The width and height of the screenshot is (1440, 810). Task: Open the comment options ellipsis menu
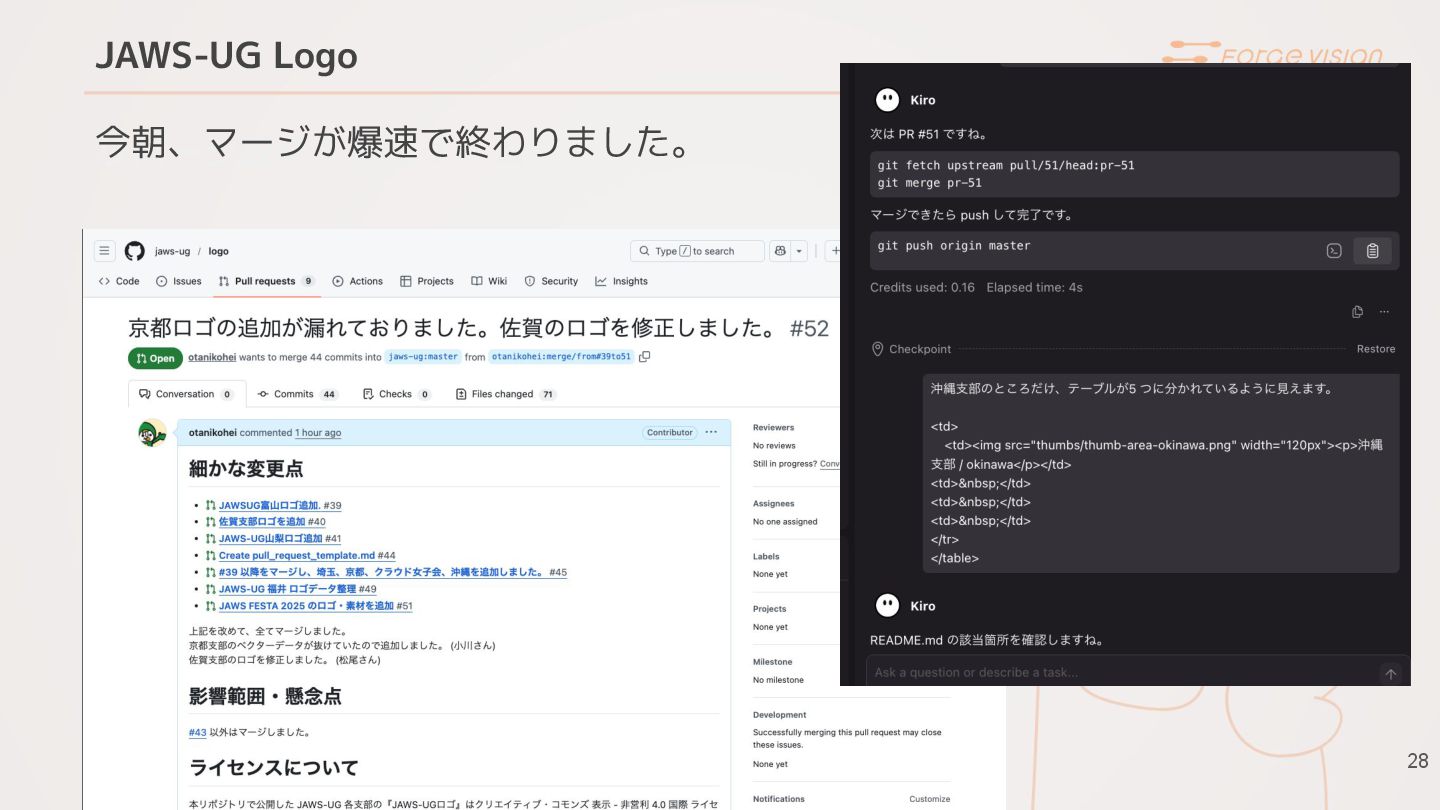point(711,432)
